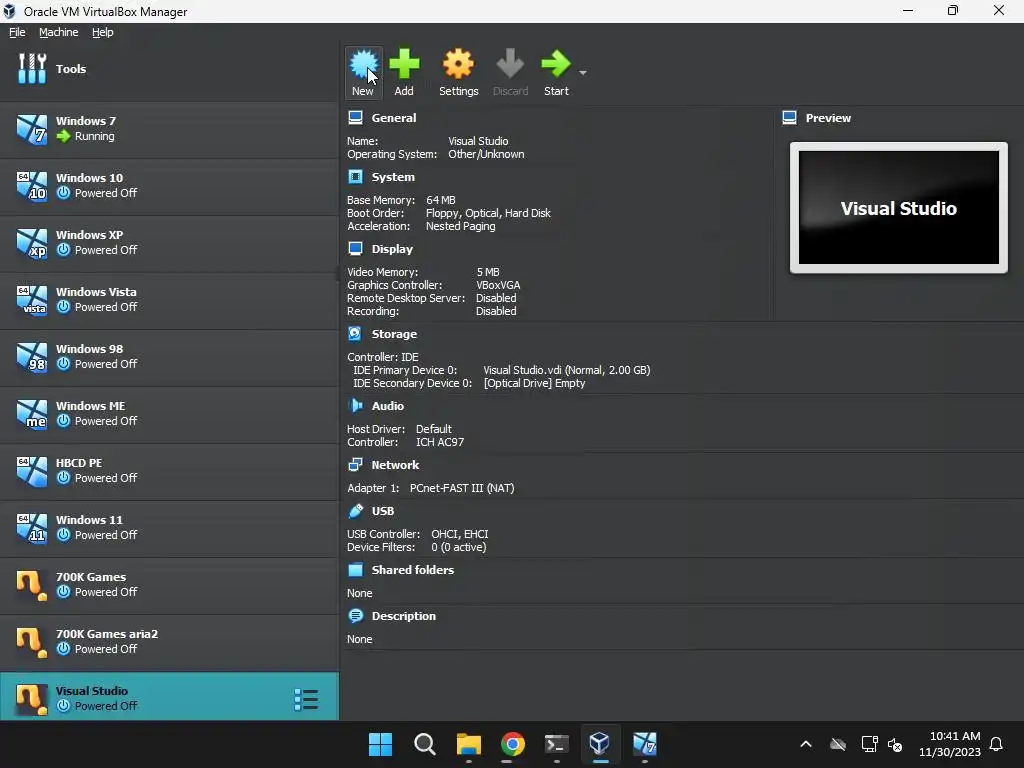Select the 700K Games aria2 VM icon

pyautogui.click(x=32, y=642)
